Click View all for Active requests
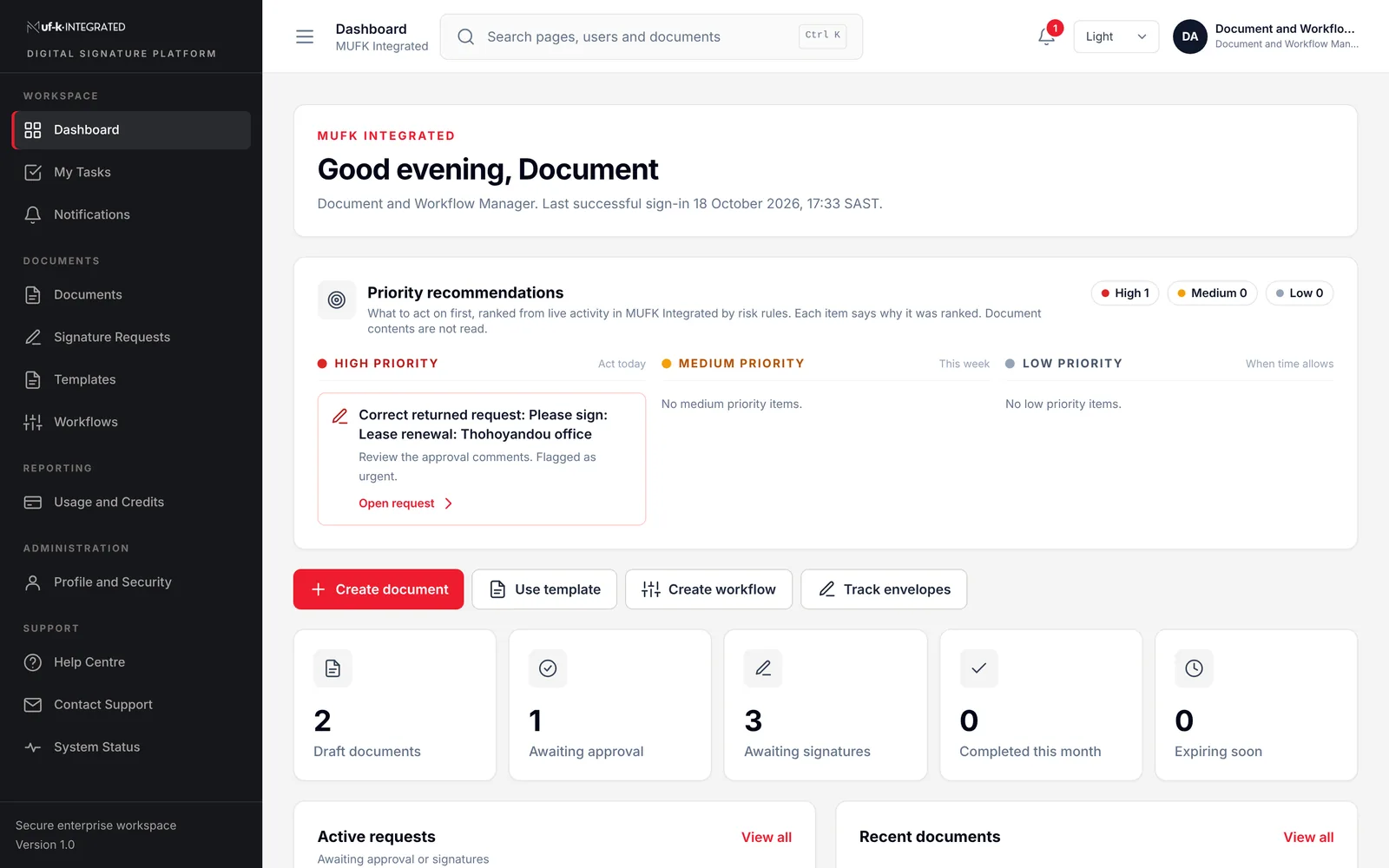 point(767,838)
